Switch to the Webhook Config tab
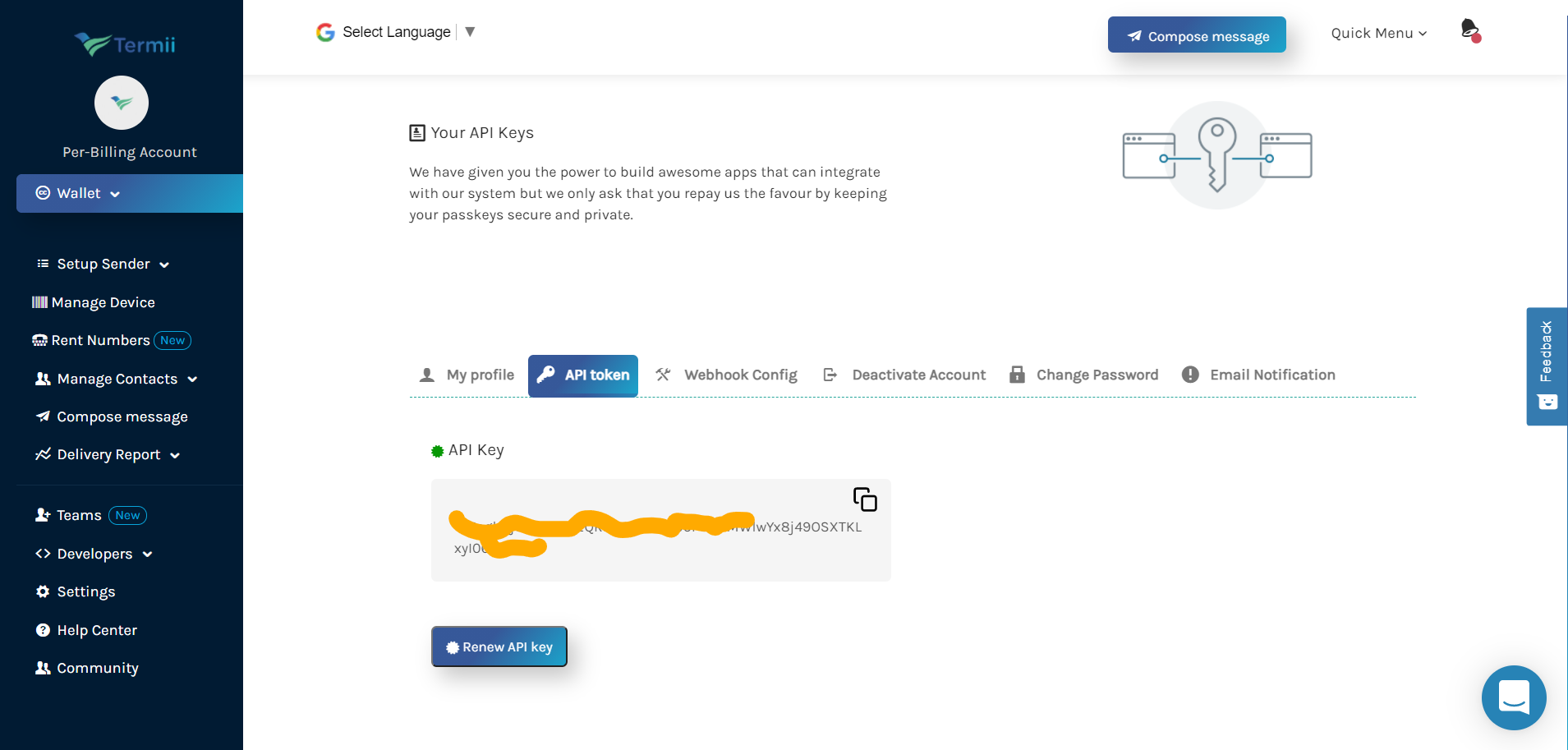The image size is (1568, 750). (727, 375)
